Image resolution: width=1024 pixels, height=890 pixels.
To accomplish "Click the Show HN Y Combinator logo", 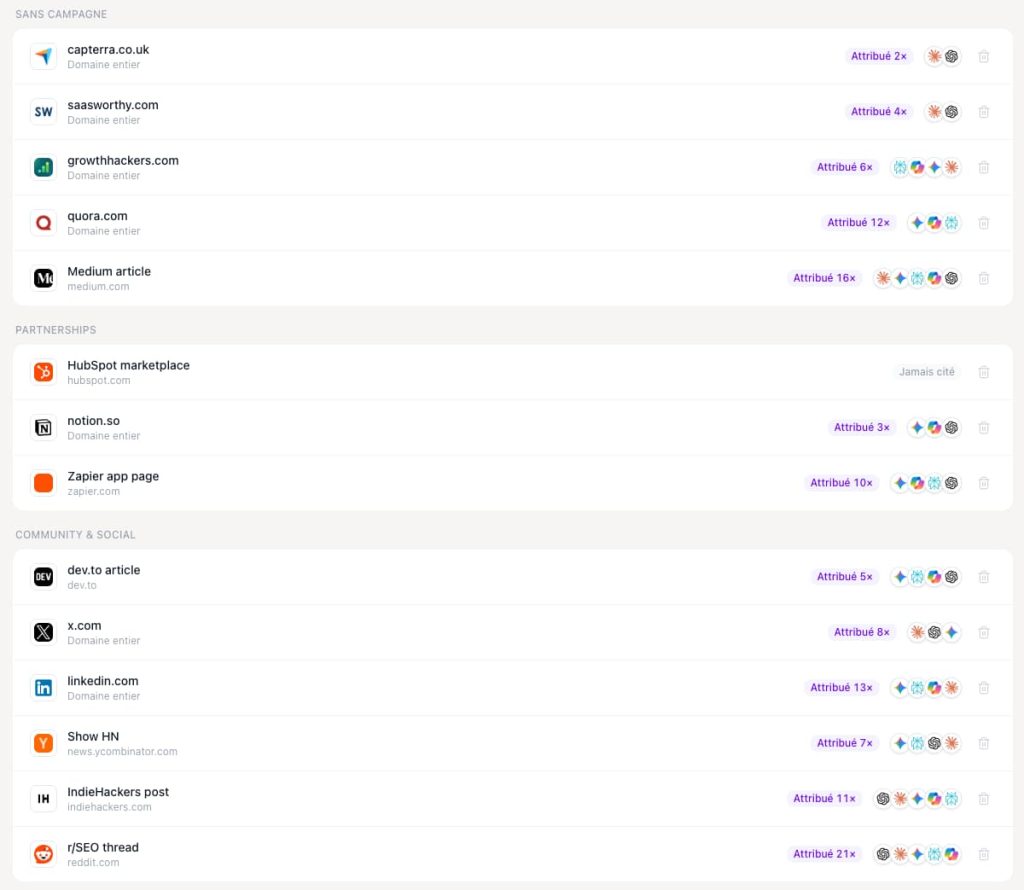I will 44,744.
